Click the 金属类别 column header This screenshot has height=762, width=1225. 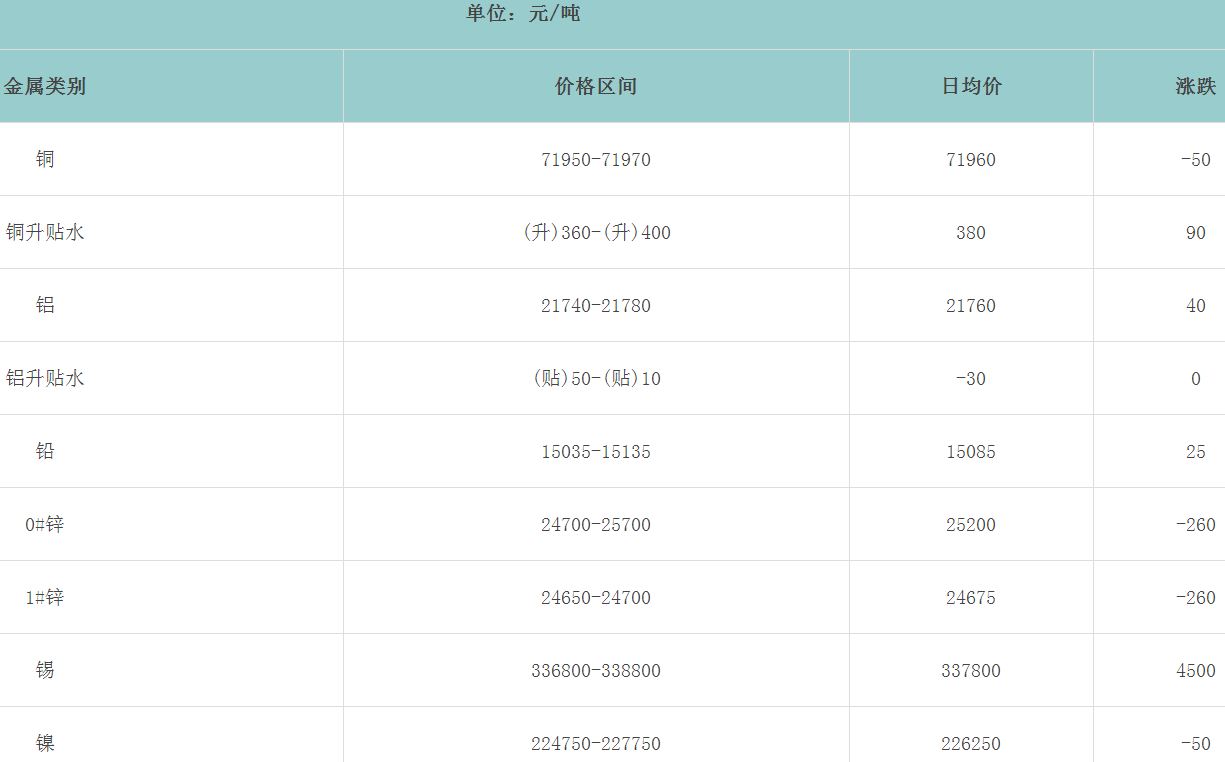pos(45,86)
